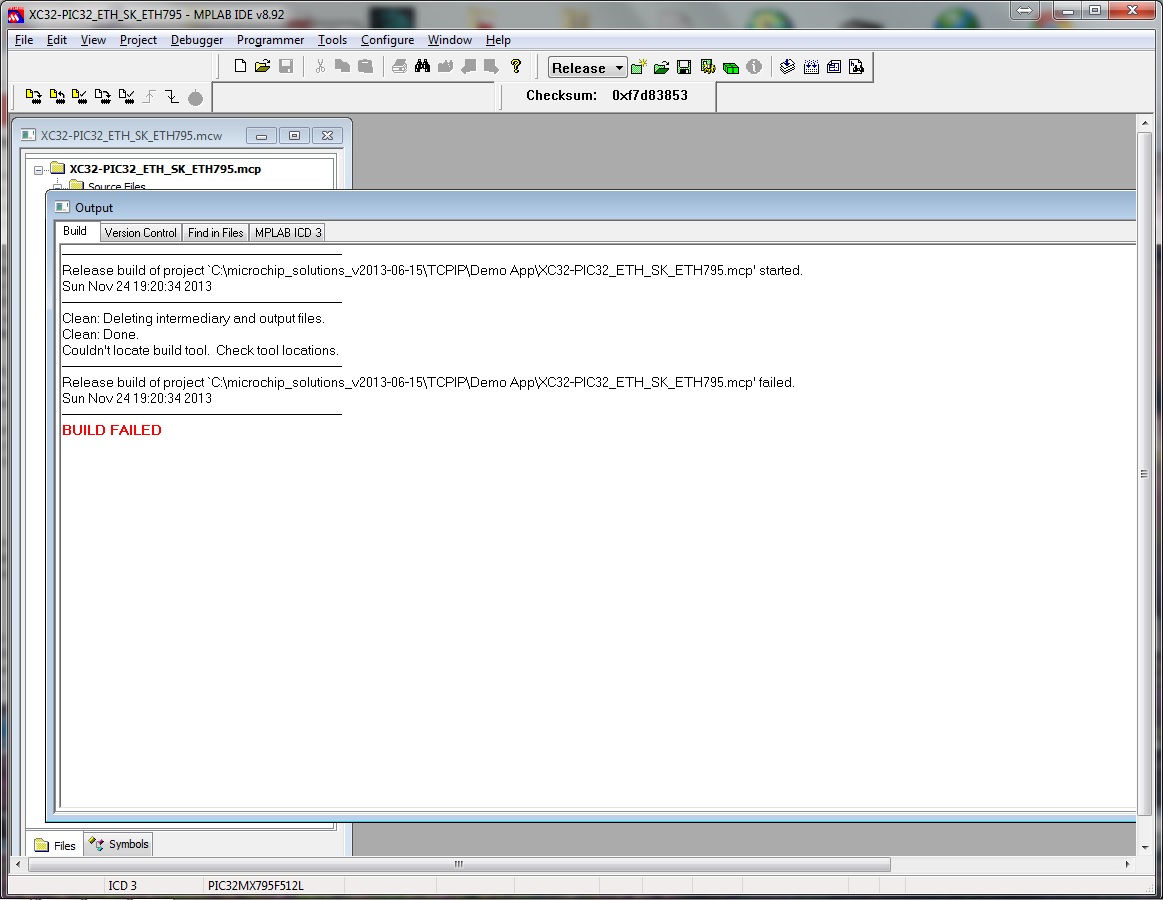This screenshot has height=900, width=1163.
Task: Open the Window menu
Action: [449, 40]
